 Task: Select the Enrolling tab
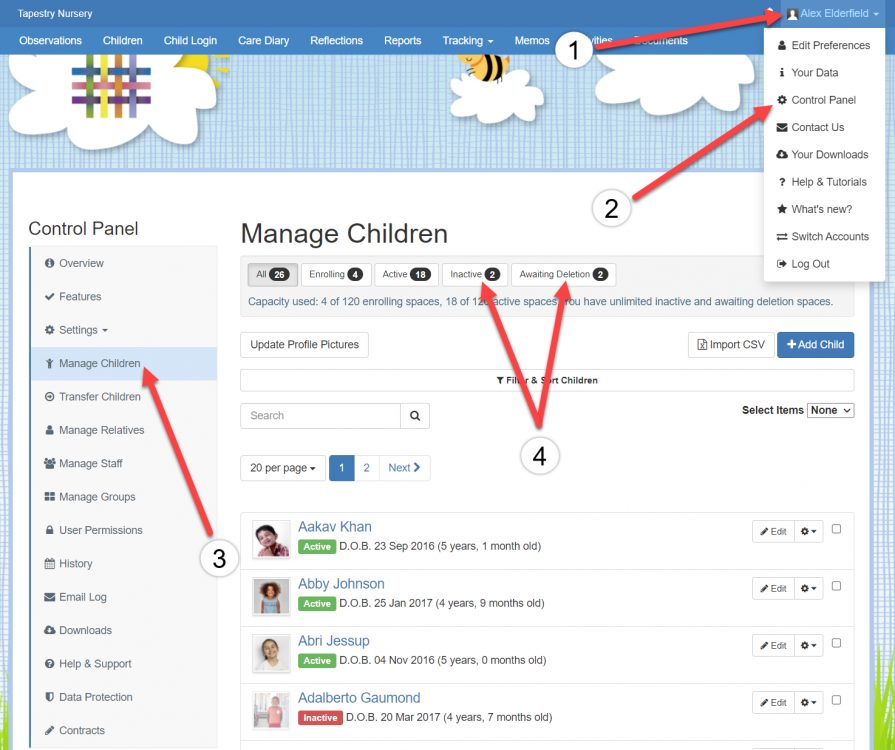(336, 275)
